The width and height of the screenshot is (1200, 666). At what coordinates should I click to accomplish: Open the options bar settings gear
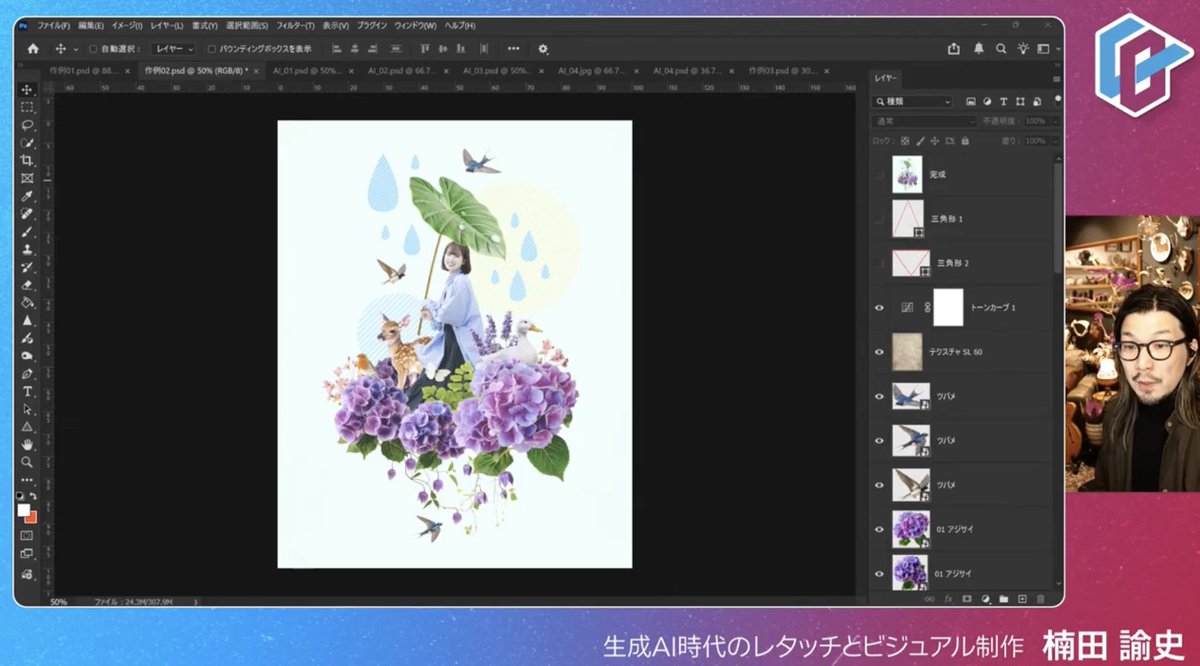tap(543, 48)
